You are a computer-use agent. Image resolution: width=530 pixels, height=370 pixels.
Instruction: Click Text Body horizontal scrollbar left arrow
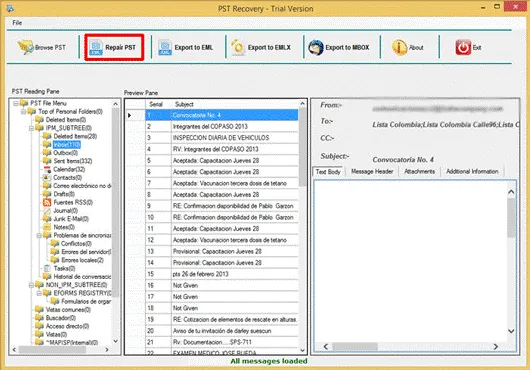(326, 346)
